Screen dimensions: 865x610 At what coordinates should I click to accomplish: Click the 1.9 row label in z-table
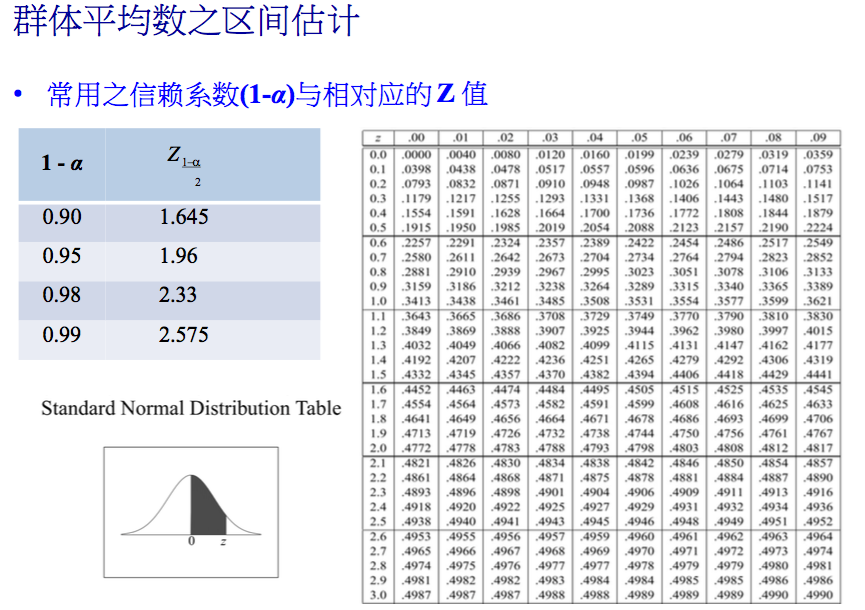tap(378, 434)
